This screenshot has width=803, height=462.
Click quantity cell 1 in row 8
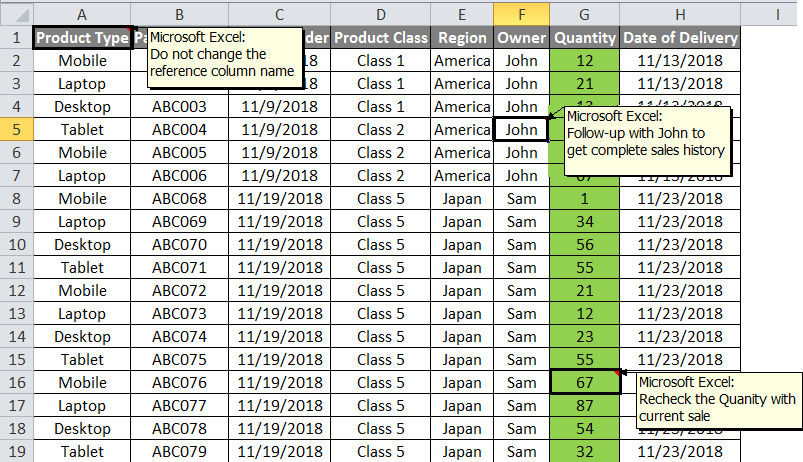click(584, 199)
